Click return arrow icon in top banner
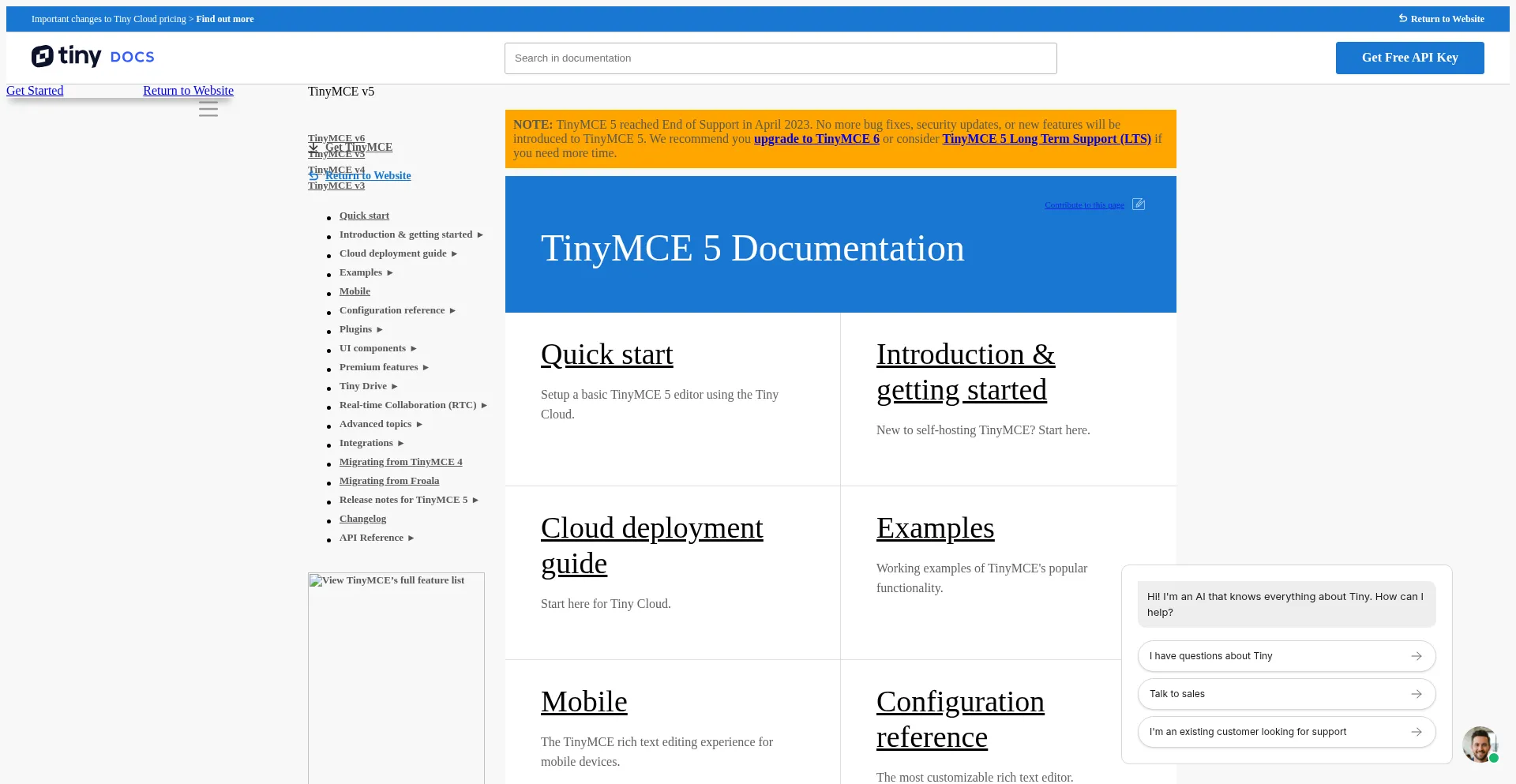The image size is (1516, 784). [1403, 18]
